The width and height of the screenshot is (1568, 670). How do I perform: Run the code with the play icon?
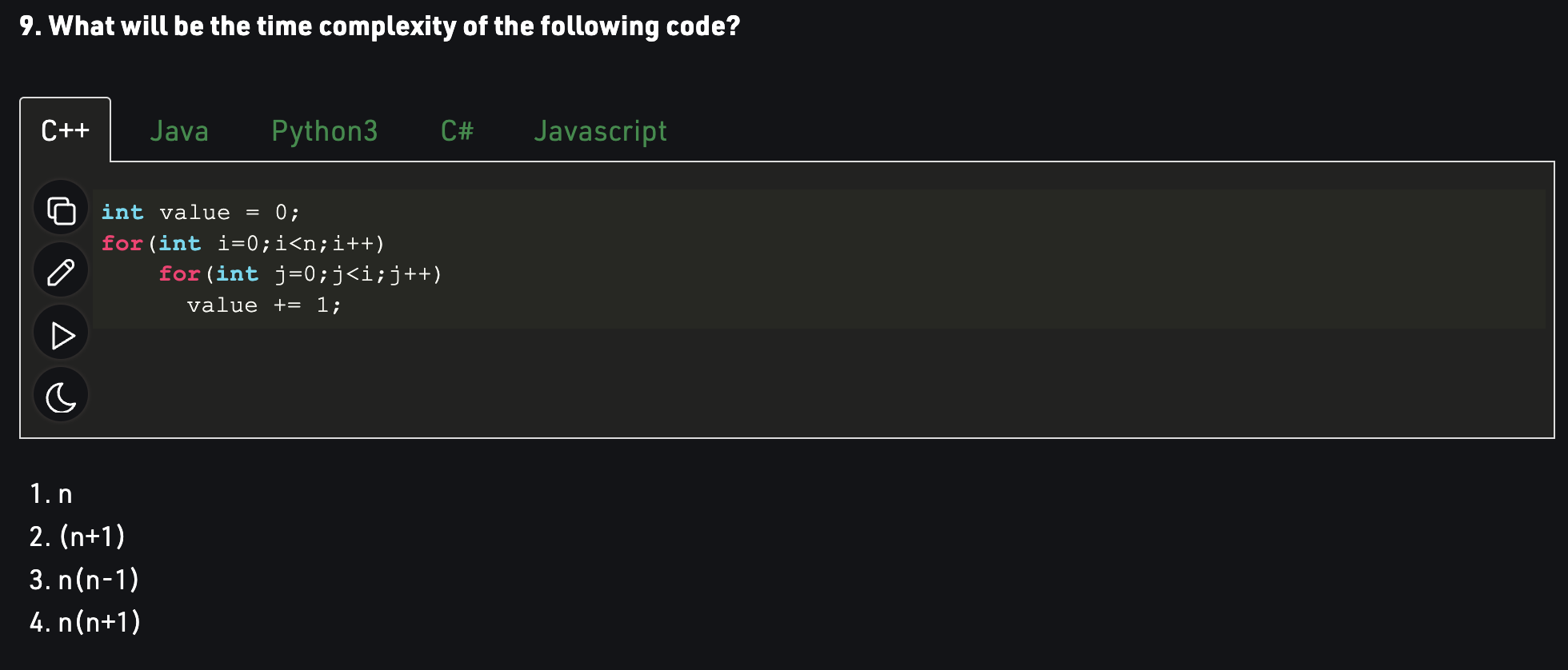pos(61,334)
